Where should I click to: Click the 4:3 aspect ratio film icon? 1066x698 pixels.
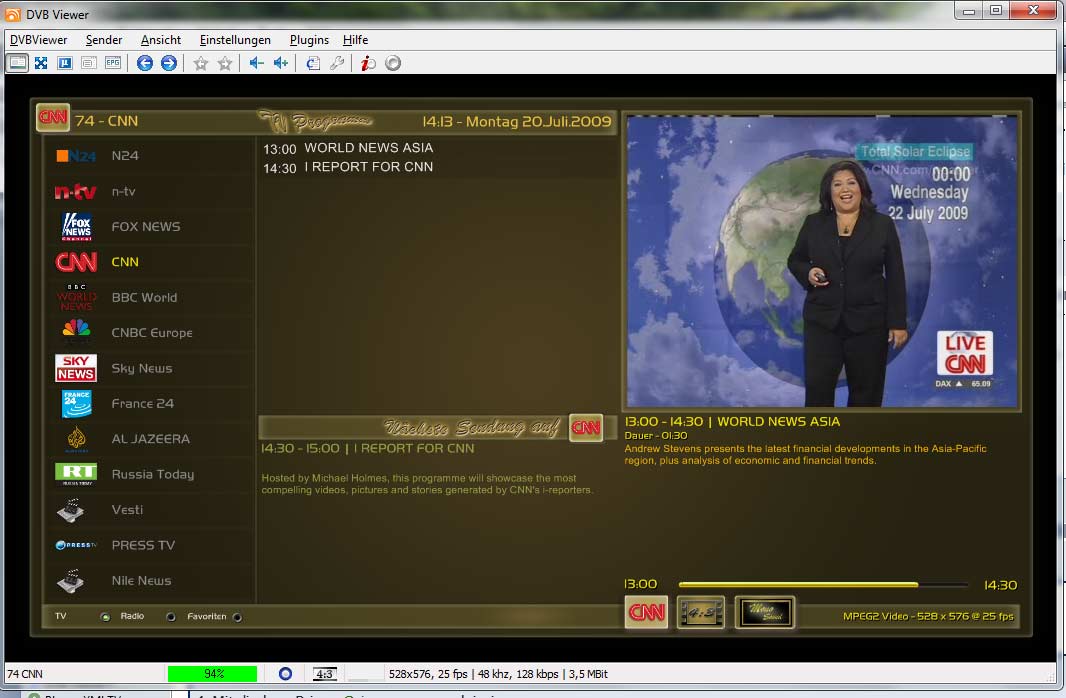coord(700,613)
